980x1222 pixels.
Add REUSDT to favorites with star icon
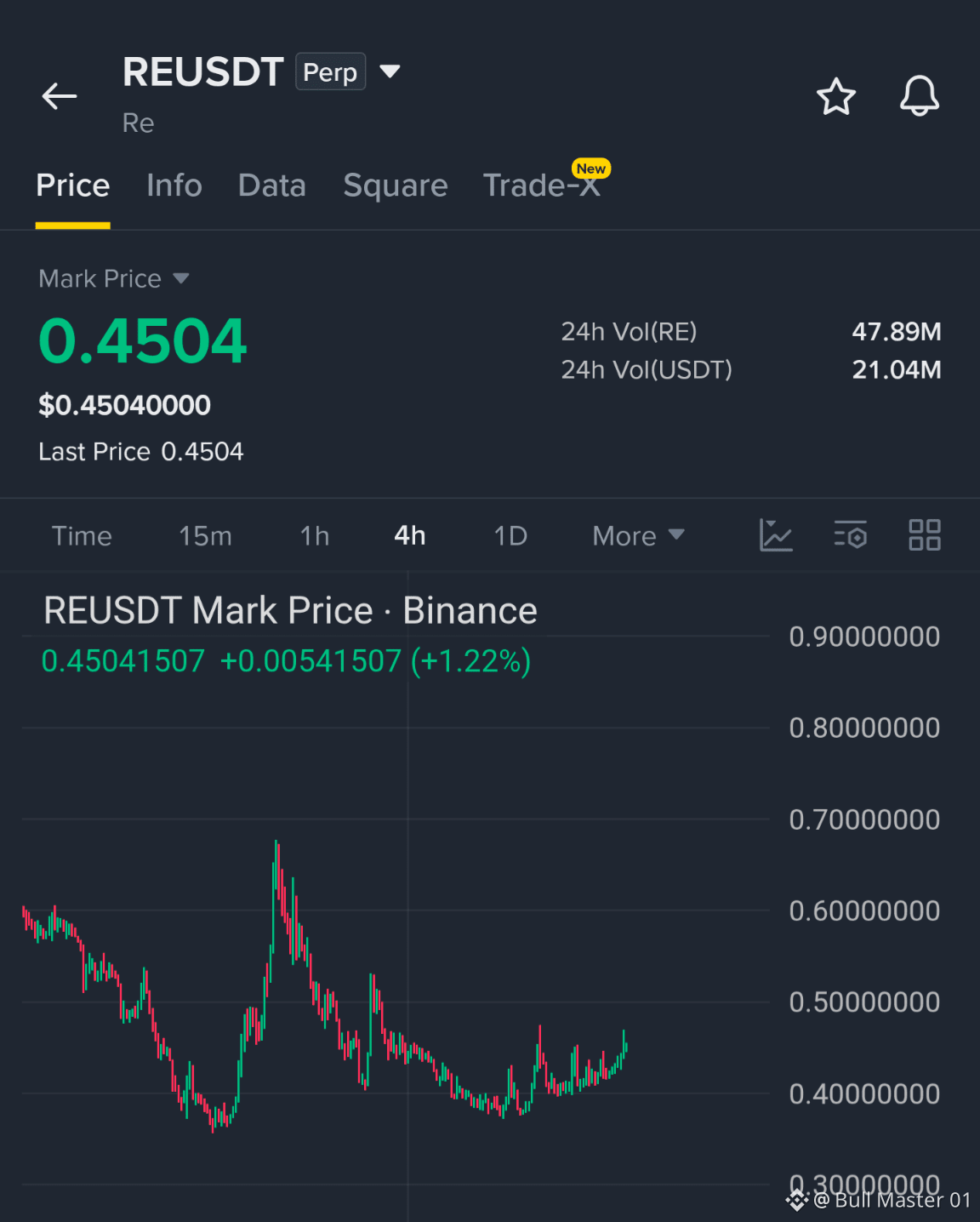pyautogui.click(x=836, y=96)
